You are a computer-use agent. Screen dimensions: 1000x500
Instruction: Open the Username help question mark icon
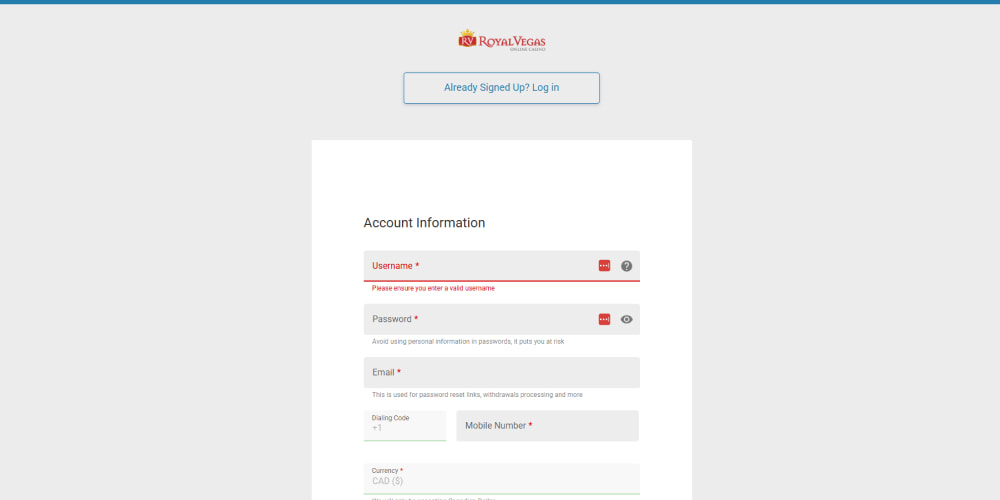coord(626,266)
